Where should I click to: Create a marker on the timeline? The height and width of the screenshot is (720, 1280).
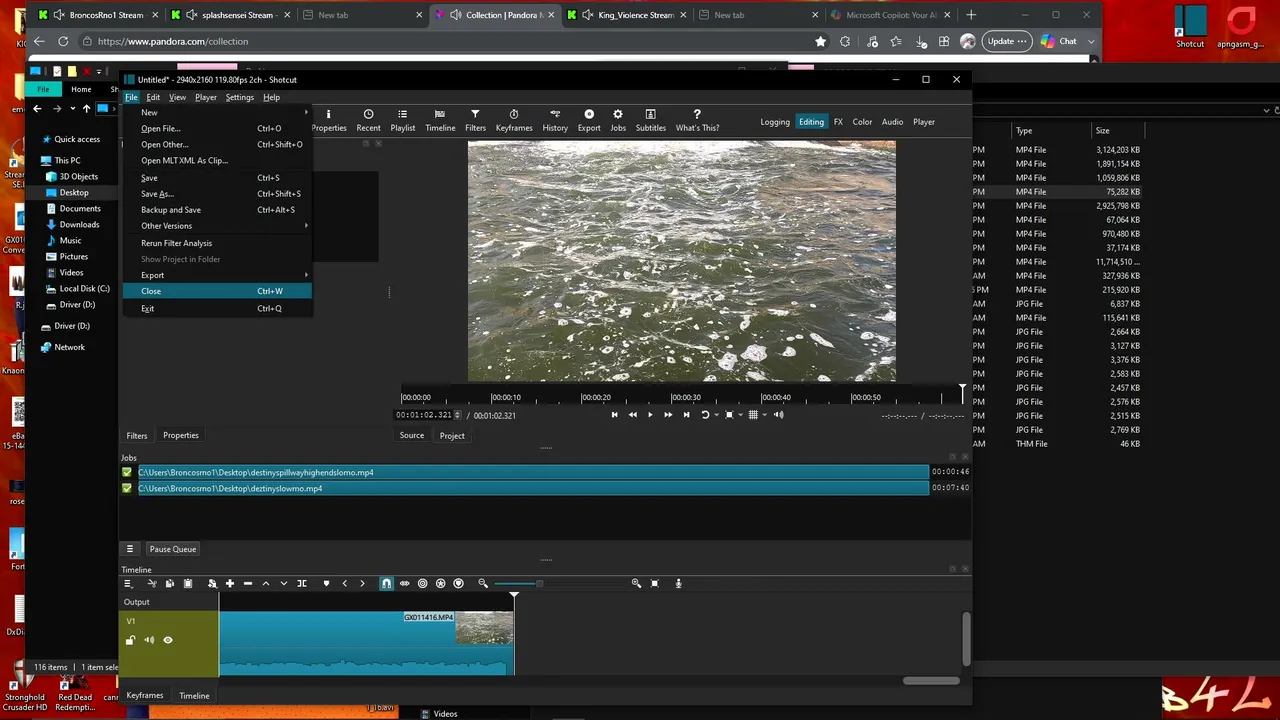point(326,583)
